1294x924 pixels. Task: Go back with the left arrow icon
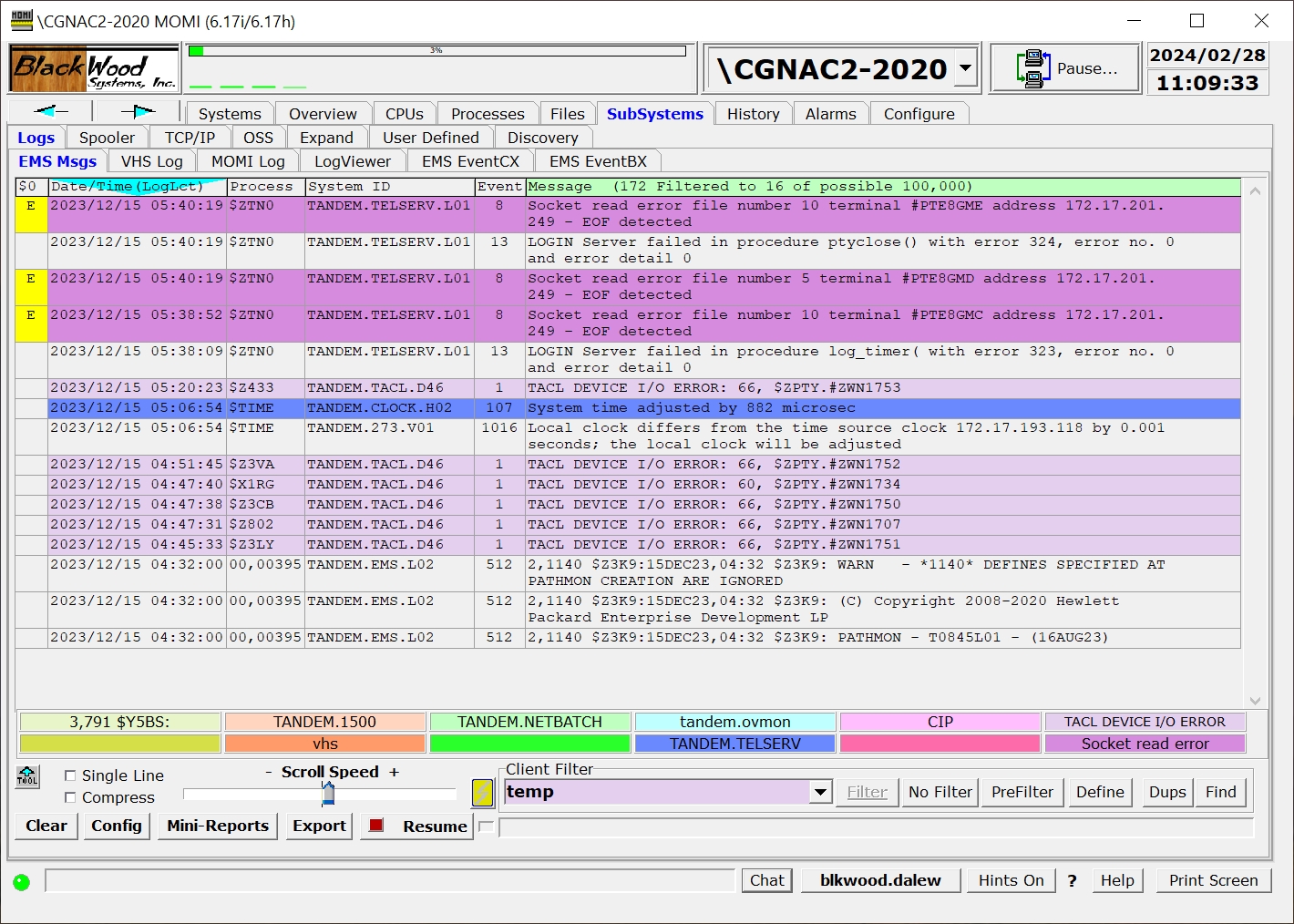pyautogui.click(x=51, y=111)
